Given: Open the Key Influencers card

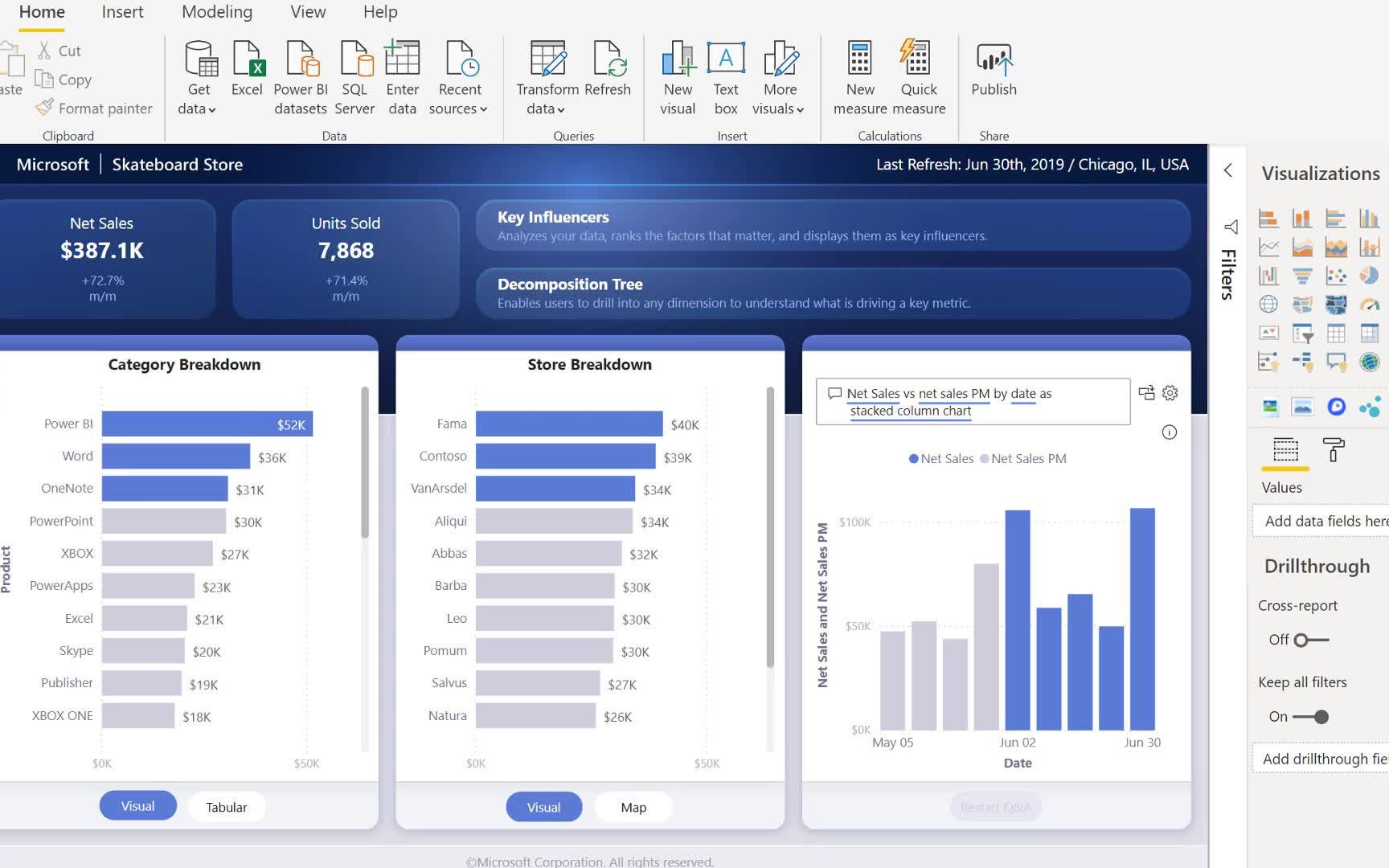Looking at the screenshot, I should 833,225.
